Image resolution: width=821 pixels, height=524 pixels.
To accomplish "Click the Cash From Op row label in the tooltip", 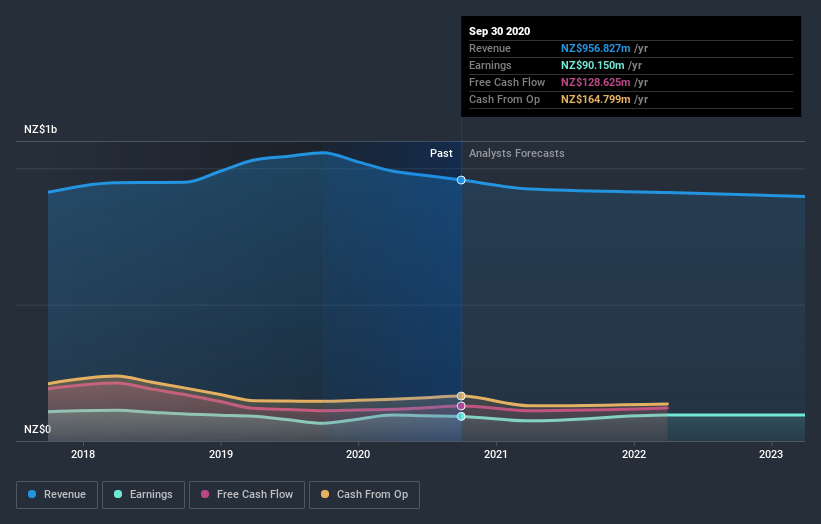I will coord(504,99).
